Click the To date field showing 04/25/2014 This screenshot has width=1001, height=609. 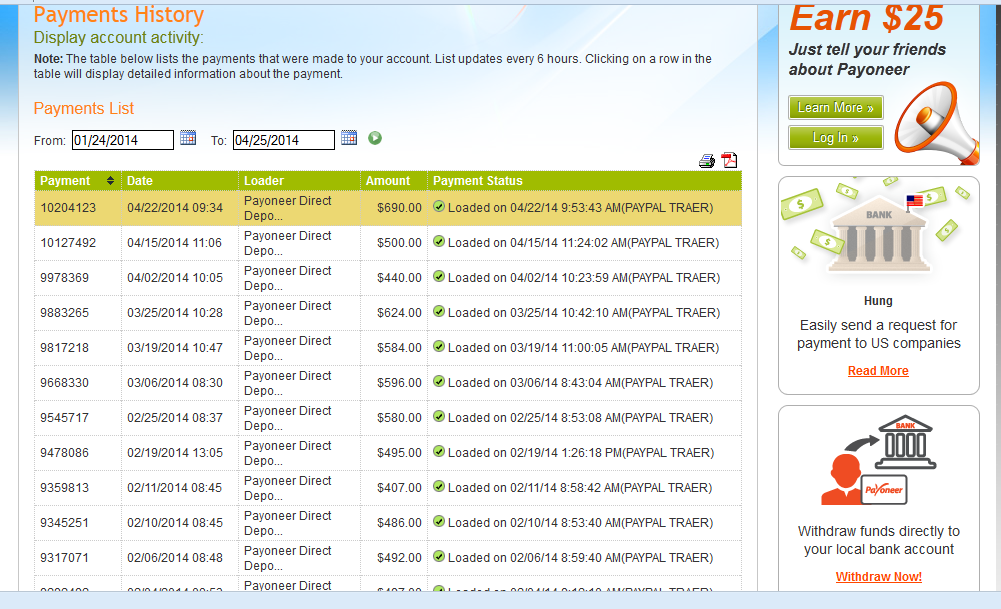pyautogui.click(x=283, y=140)
